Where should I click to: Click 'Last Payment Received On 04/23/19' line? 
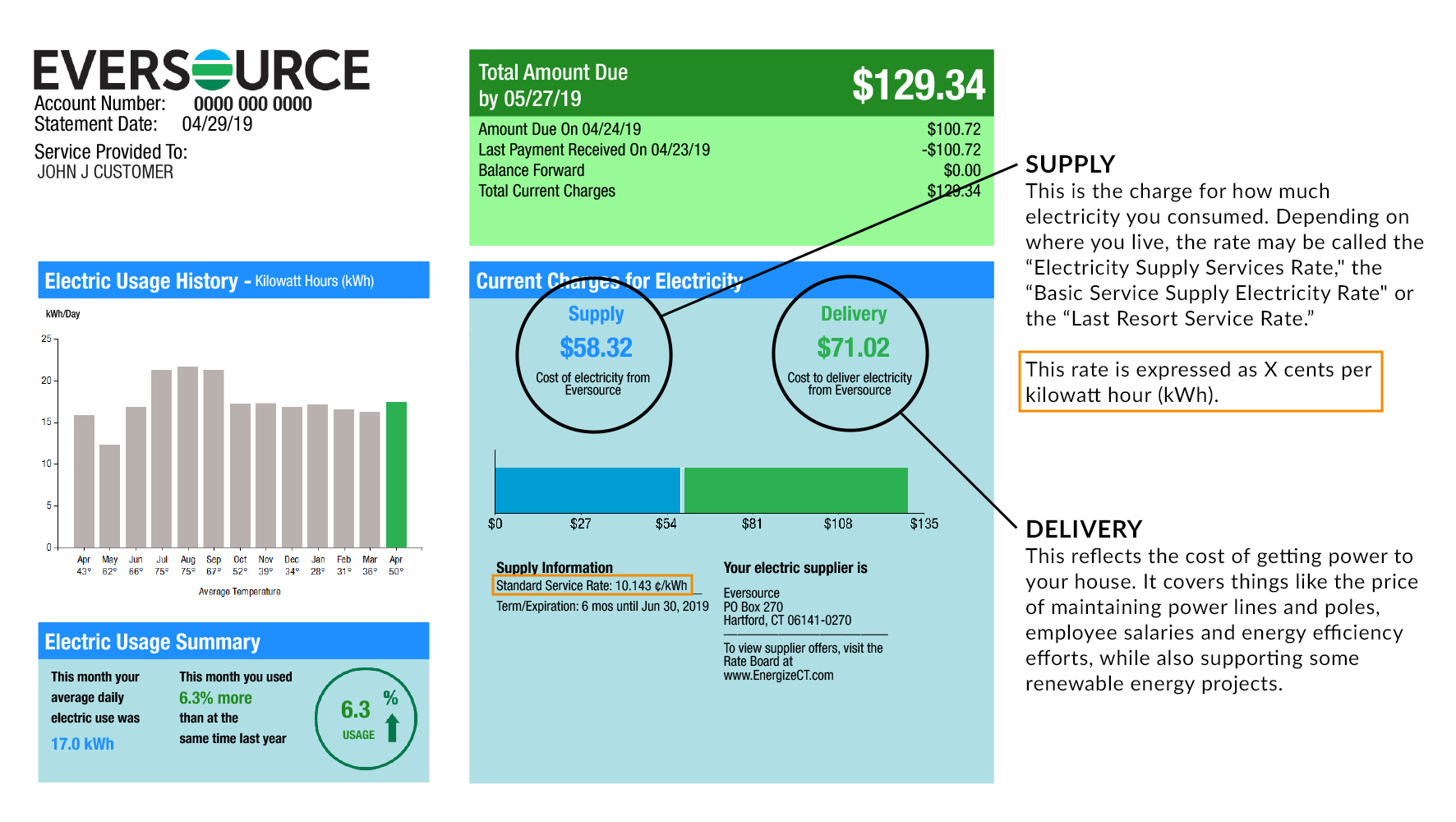(x=594, y=150)
